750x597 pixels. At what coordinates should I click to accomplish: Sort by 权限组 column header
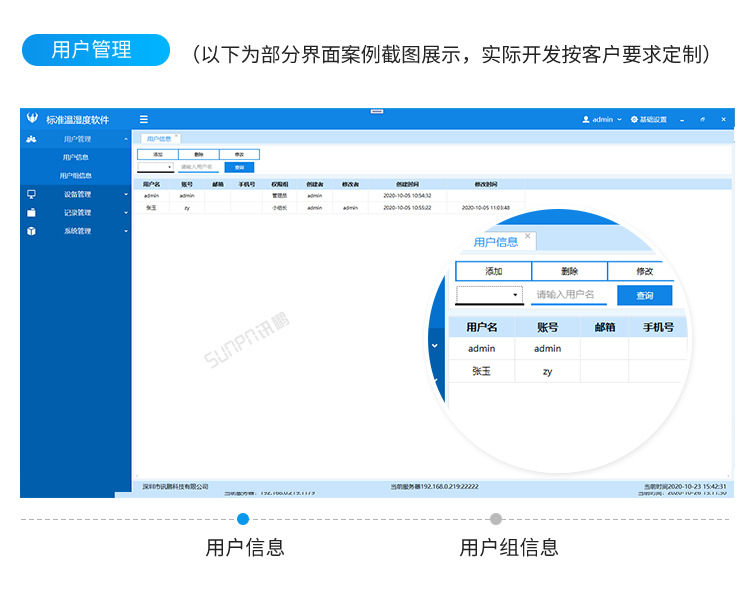[x=280, y=184]
